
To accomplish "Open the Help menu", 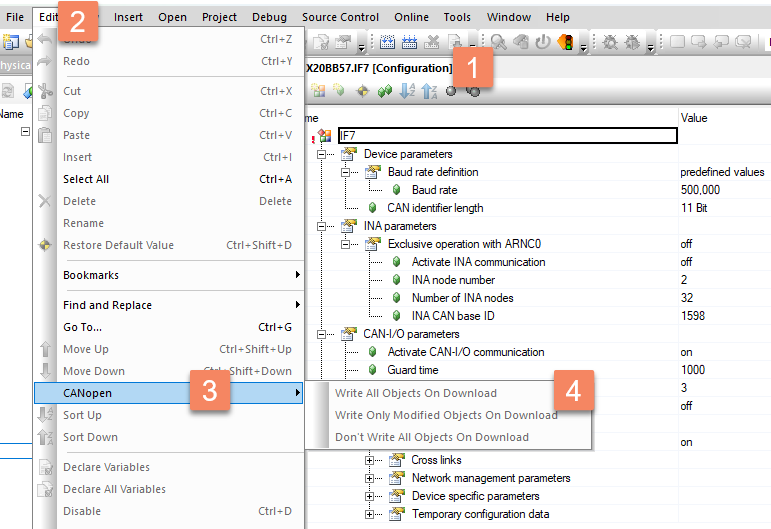I will pyautogui.click(x=558, y=17).
